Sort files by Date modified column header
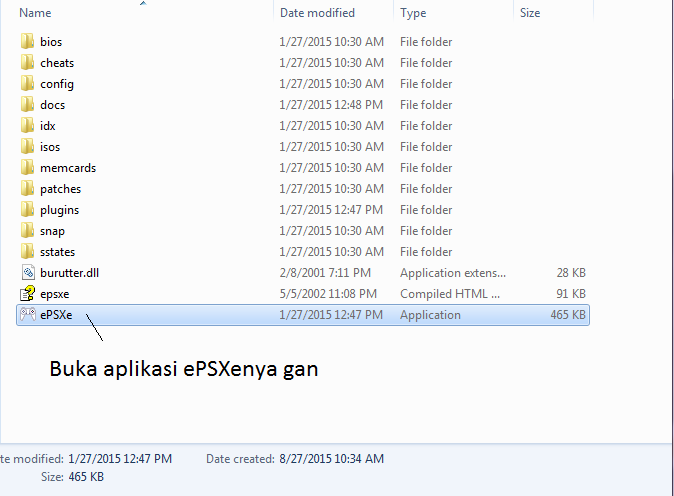Image resolution: width=674 pixels, height=496 pixels. click(317, 13)
